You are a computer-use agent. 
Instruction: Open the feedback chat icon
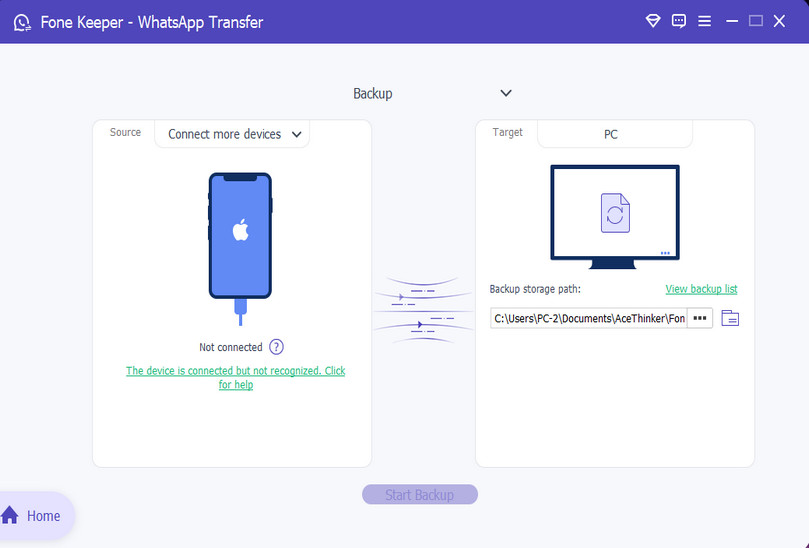click(x=678, y=21)
